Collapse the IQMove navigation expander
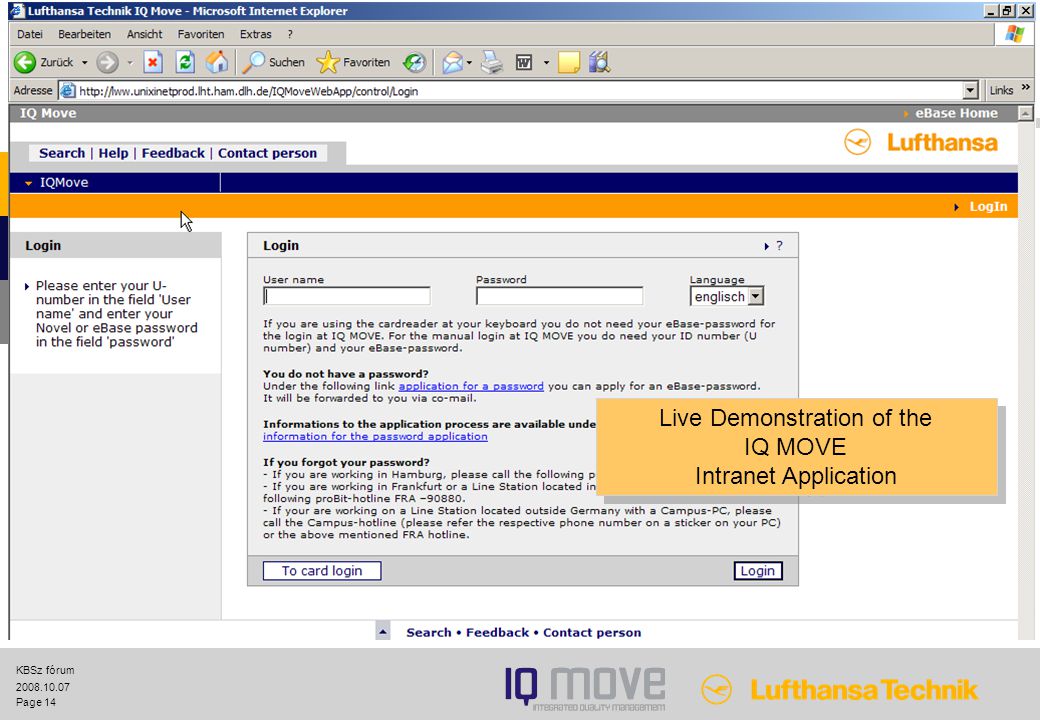Screen dimensions: 1040x720 (x=29, y=183)
